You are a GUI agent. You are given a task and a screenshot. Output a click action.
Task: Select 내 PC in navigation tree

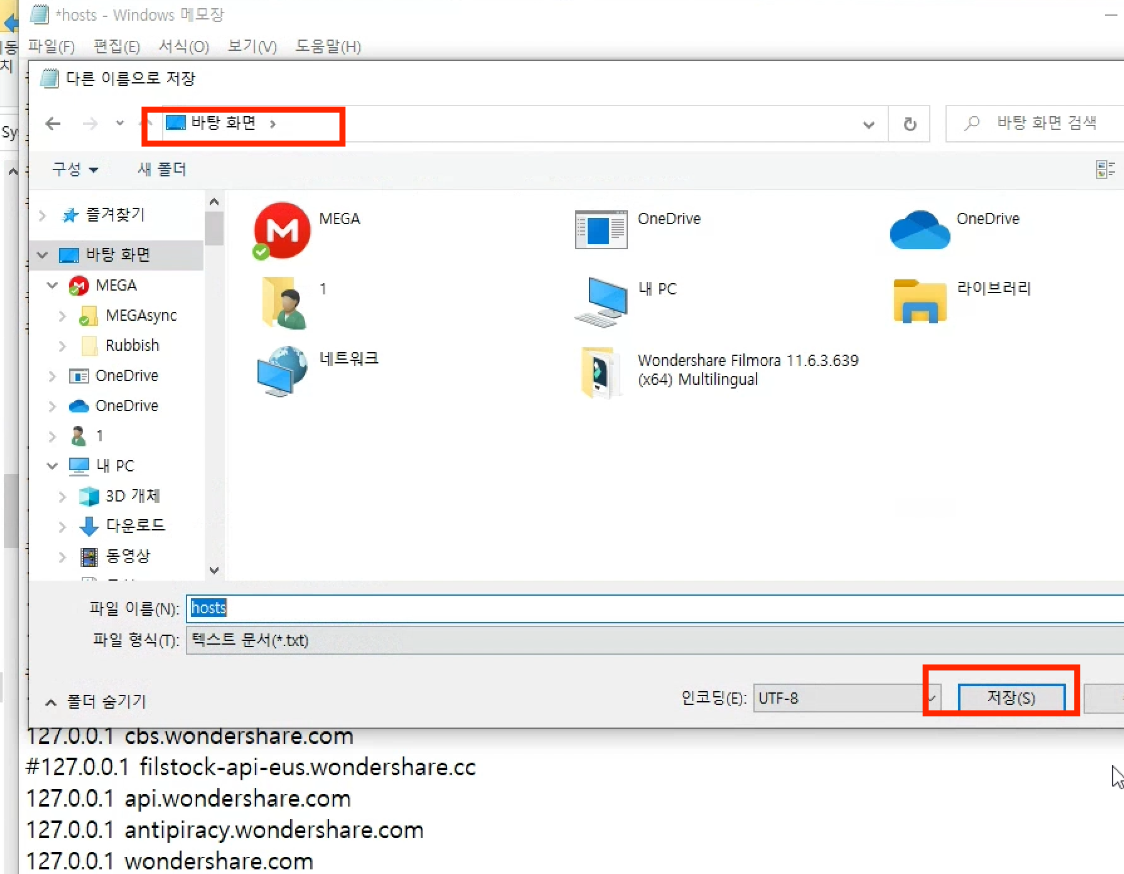click(101, 466)
